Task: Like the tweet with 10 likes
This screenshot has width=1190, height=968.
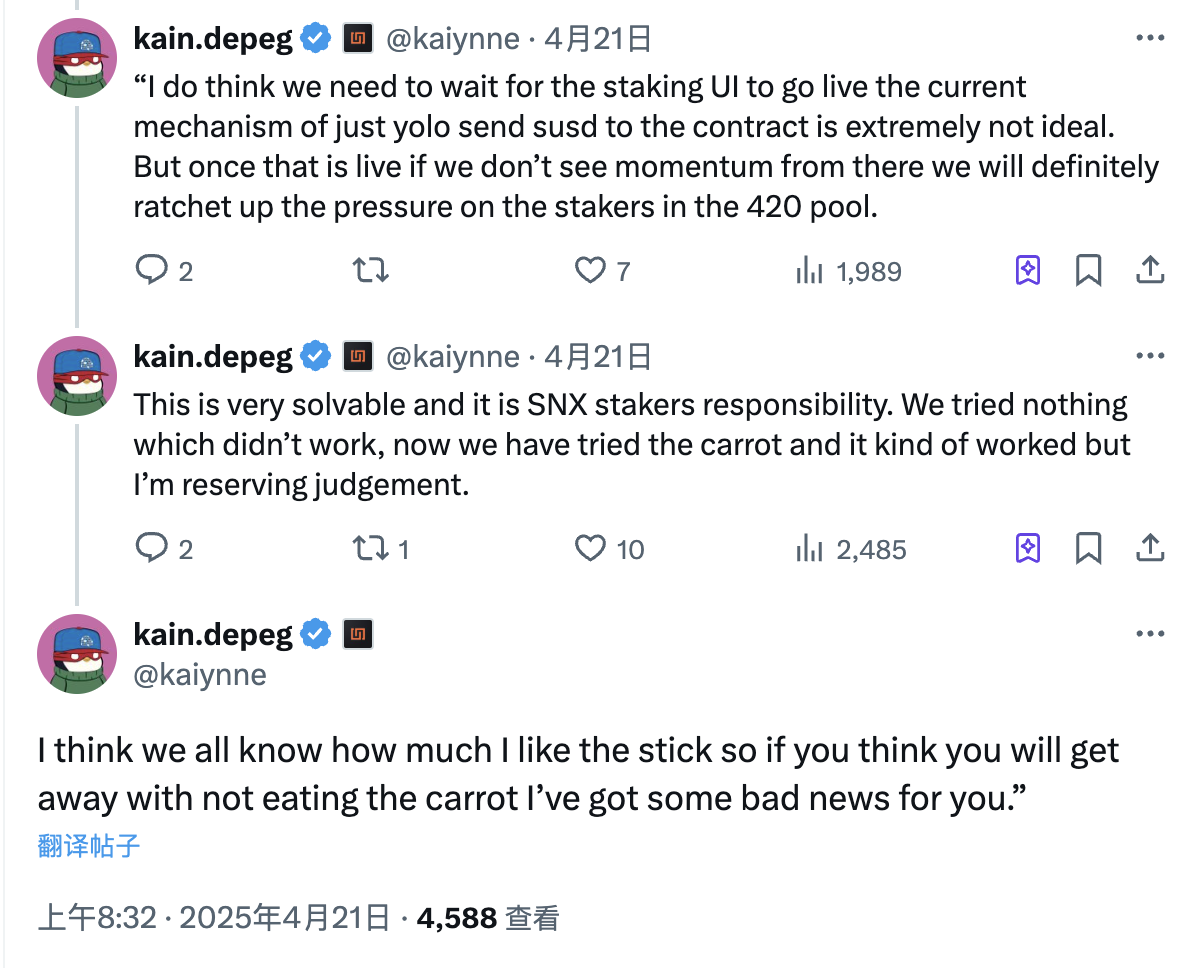Action: (x=591, y=548)
